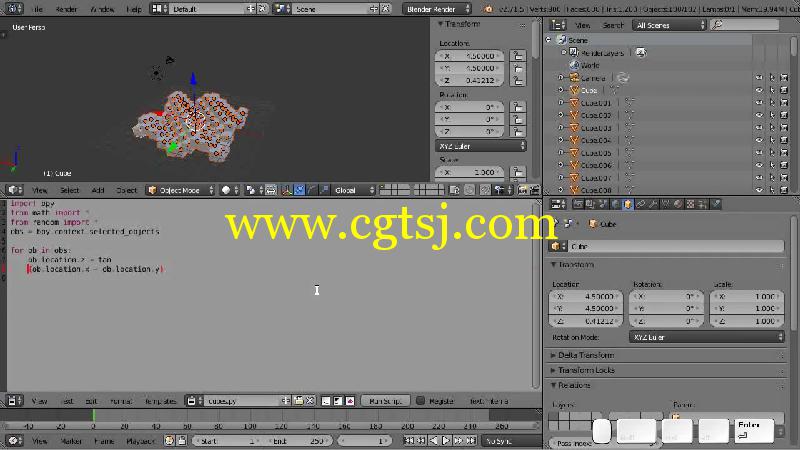This screenshot has height=450, width=800.
Task: Open the Templates menu in text editor
Action: [x=161, y=401]
